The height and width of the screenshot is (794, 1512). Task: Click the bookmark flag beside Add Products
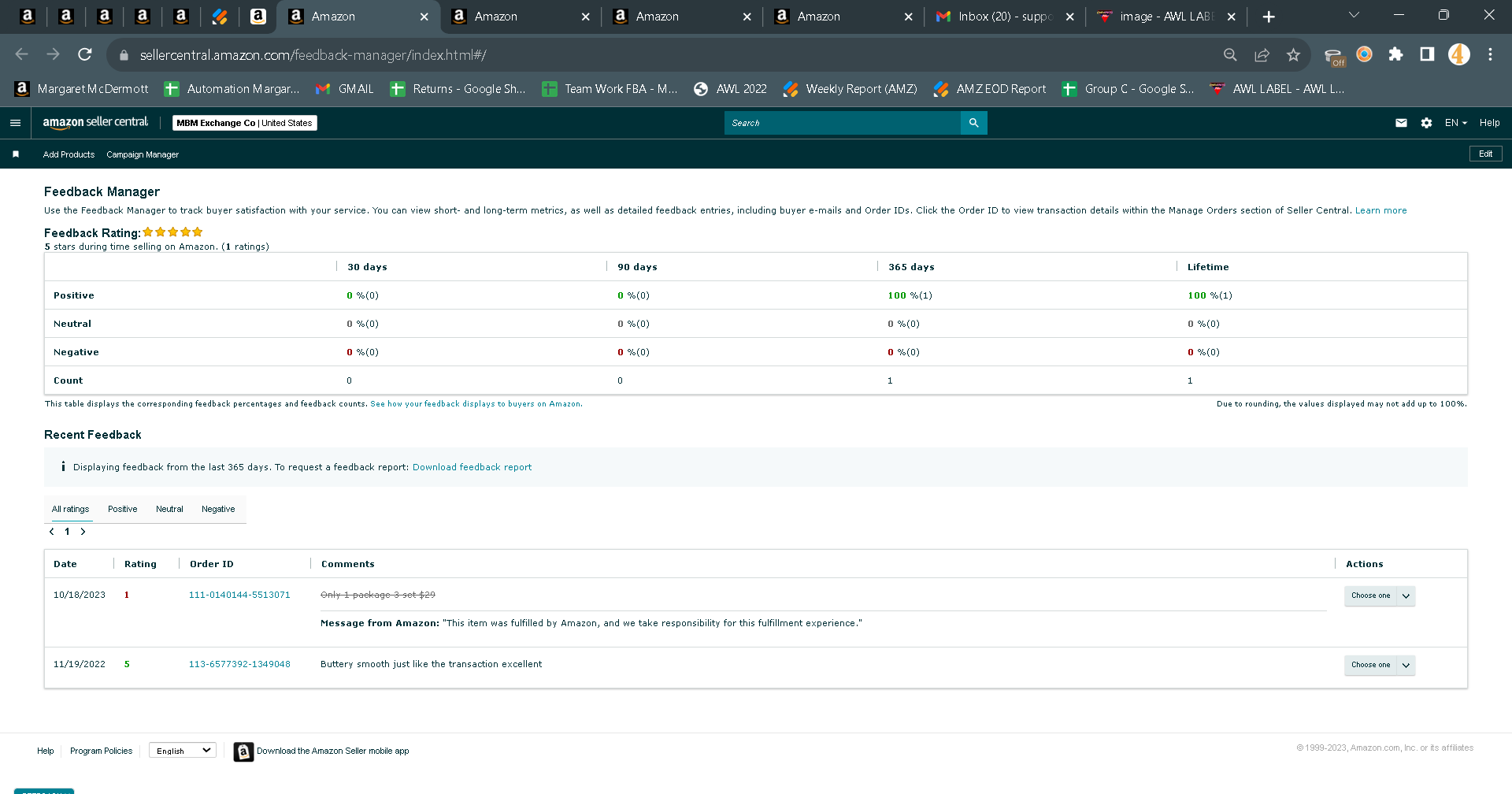tap(16, 154)
